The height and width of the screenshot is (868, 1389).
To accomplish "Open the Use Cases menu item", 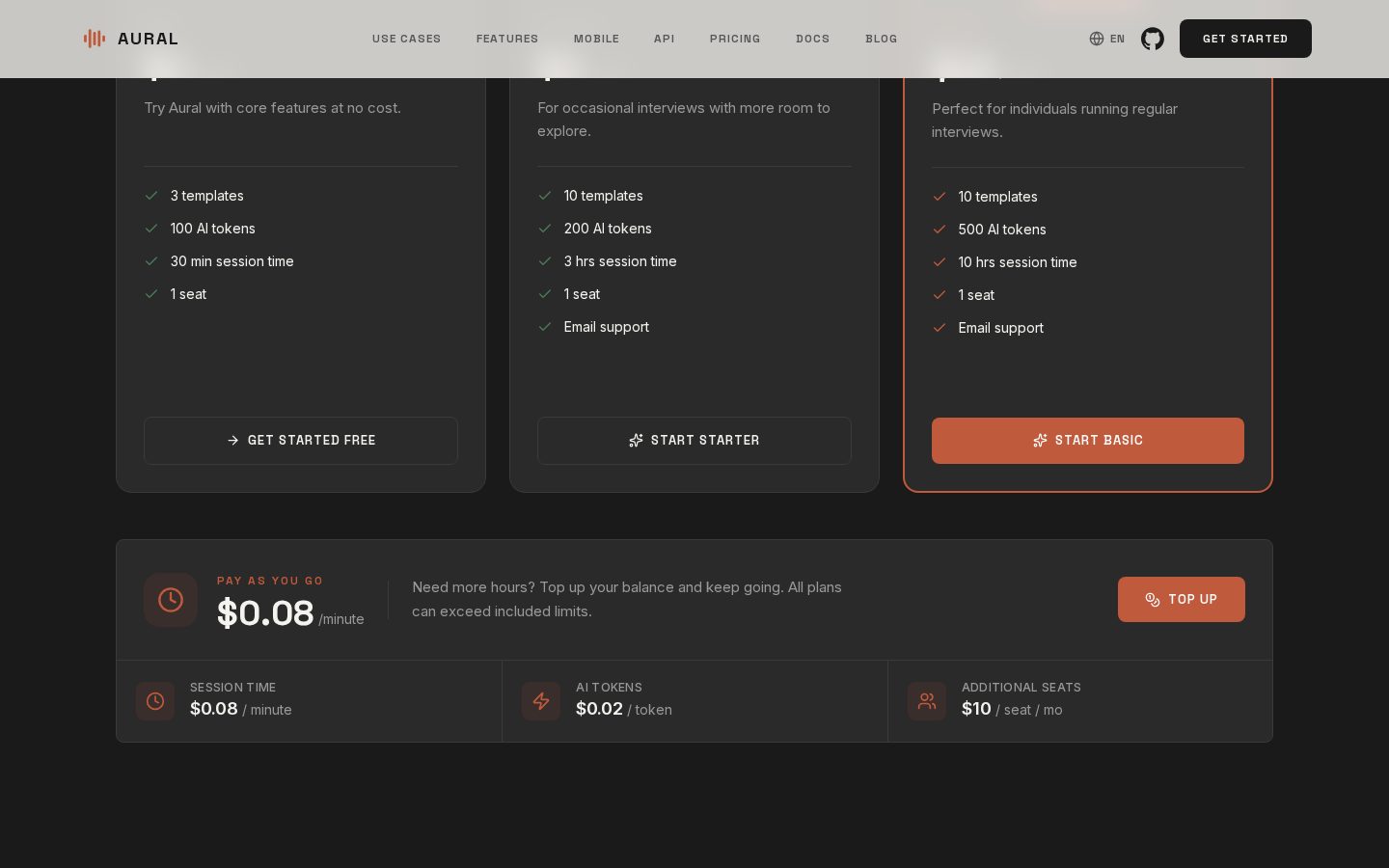I will coord(406,39).
